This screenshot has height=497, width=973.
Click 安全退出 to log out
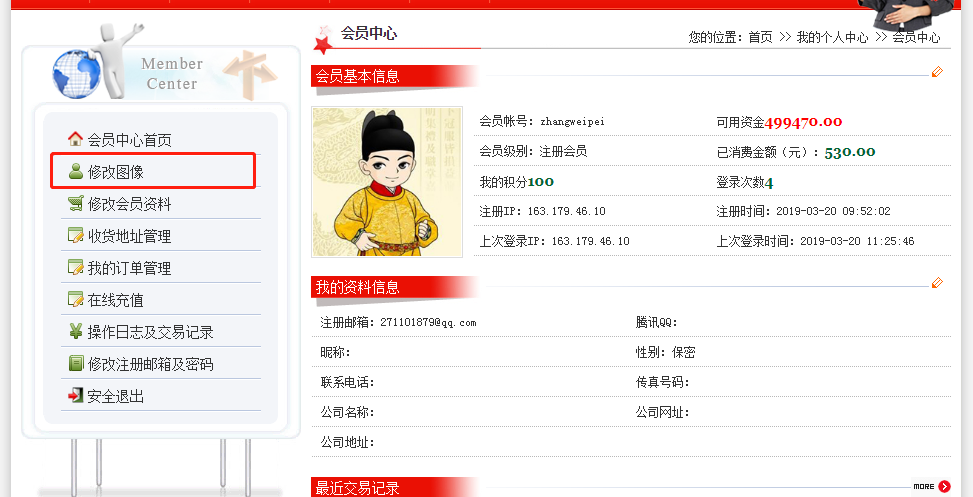point(115,396)
